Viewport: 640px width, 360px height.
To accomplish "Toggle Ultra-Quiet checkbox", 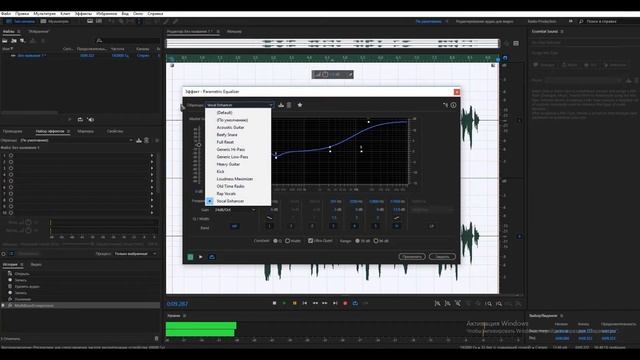I will point(311,241).
